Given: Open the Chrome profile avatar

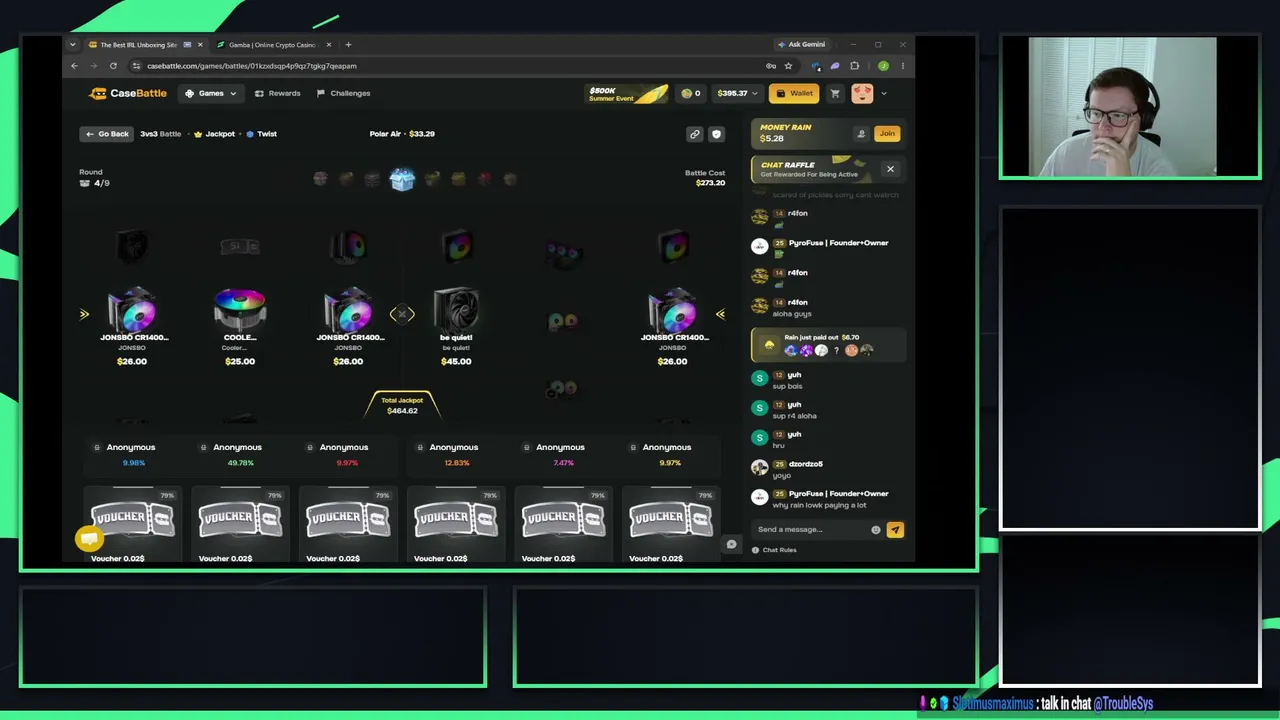Looking at the screenshot, I should pyautogui.click(x=883, y=66).
